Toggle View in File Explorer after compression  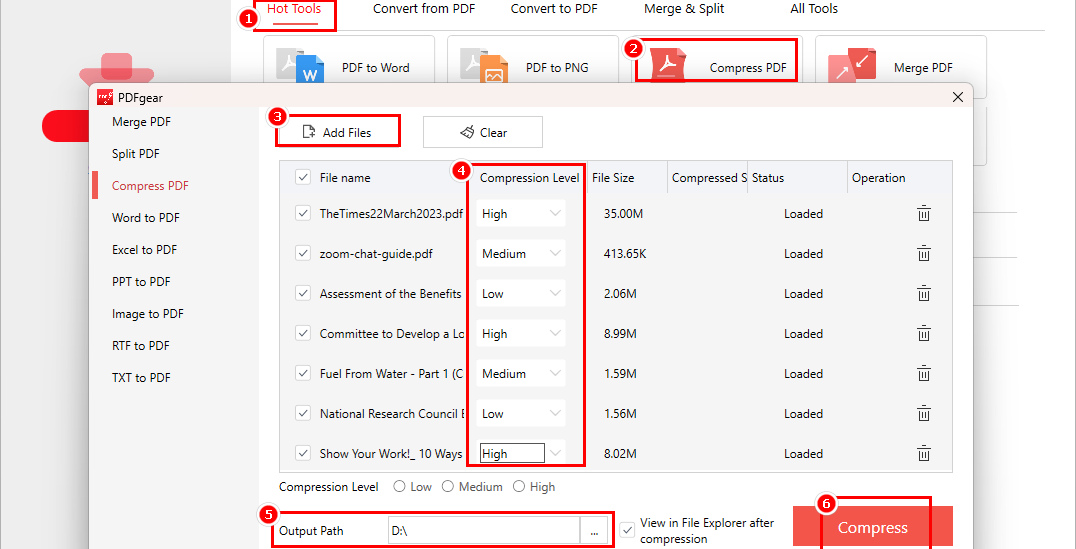[x=627, y=530]
